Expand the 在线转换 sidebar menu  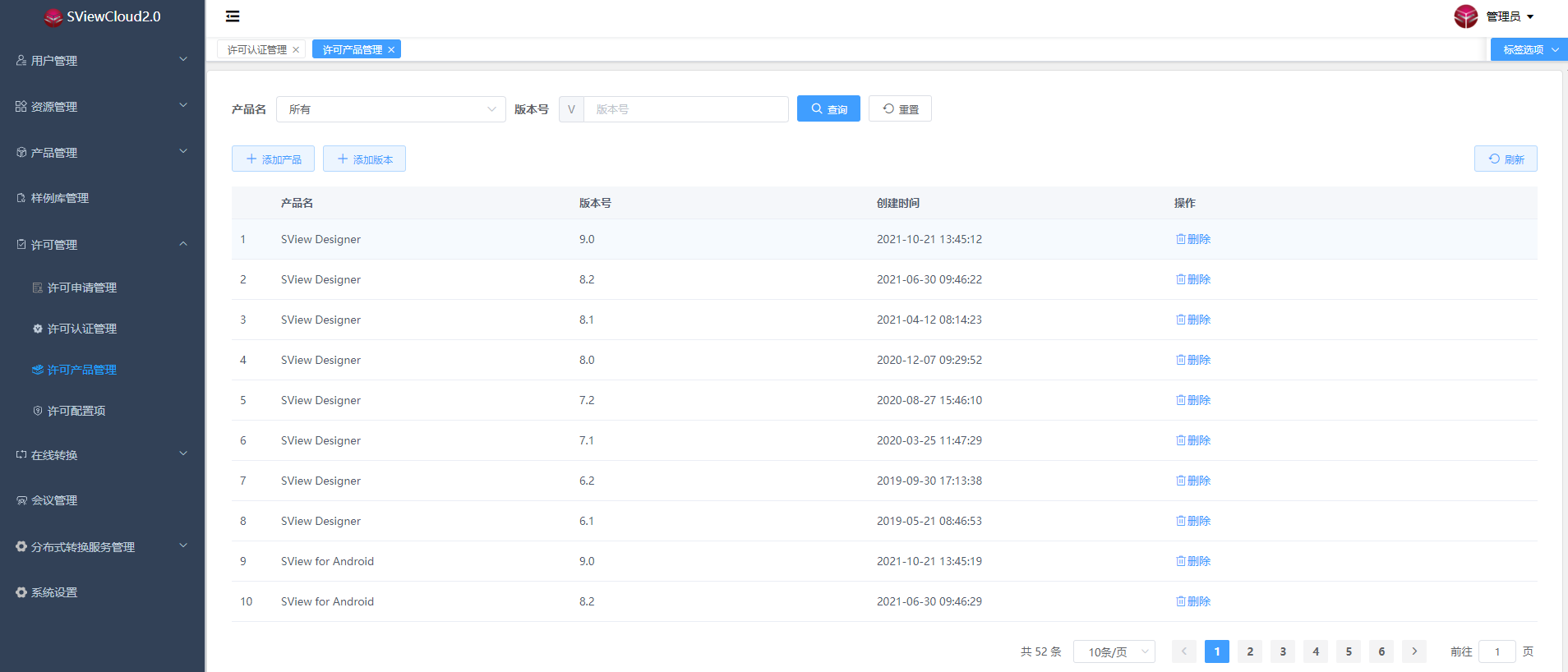(183, 453)
